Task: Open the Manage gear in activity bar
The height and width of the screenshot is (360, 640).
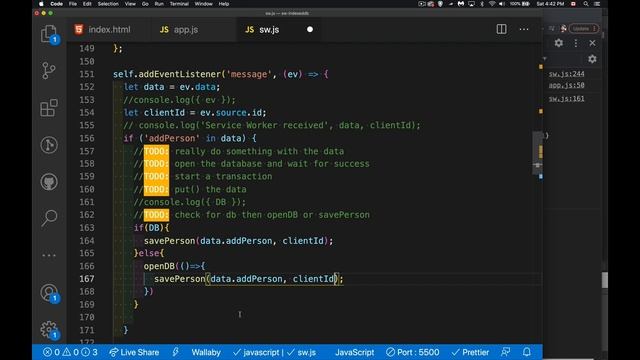Action: coord(49,329)
